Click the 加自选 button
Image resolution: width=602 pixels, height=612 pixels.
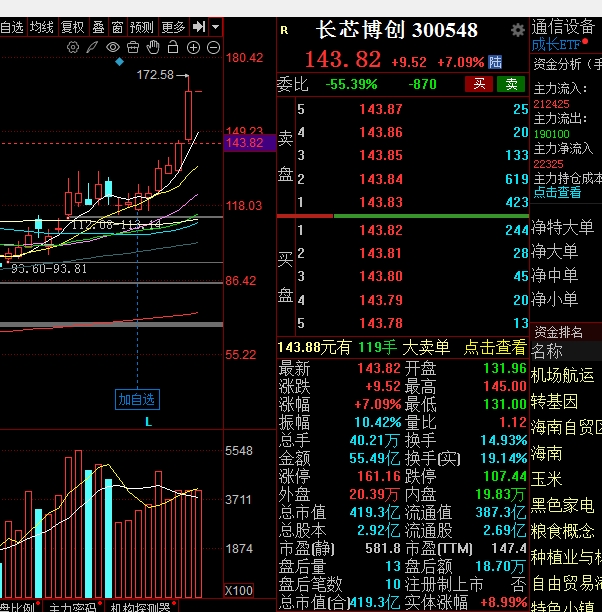[137, 399]
